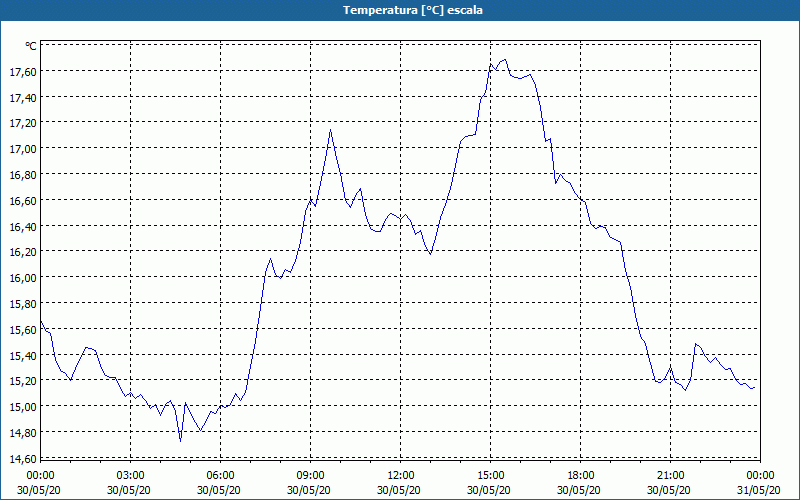Click the 14,60 y-axis value
800x500 pixels.
pyautogui.click(x=23, y=459)
